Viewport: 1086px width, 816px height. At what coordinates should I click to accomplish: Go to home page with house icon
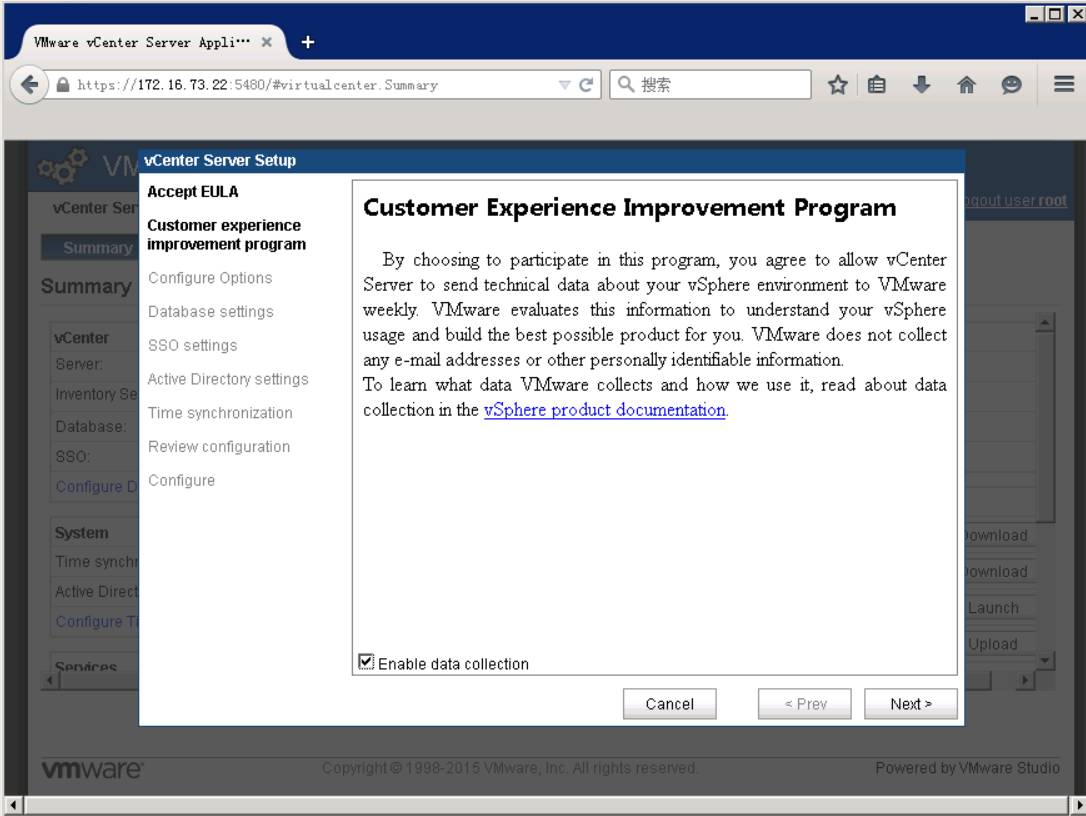point(966,85)
